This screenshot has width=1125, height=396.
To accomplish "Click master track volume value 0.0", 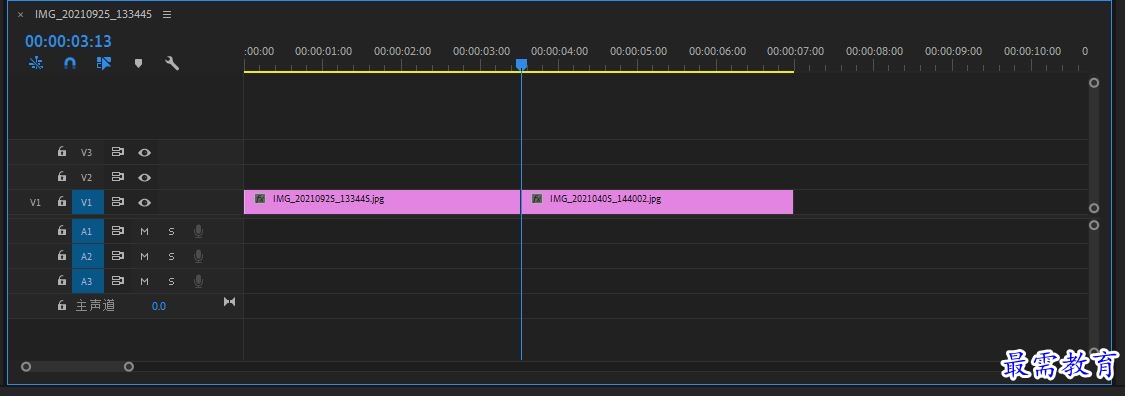I will point(159,306).
